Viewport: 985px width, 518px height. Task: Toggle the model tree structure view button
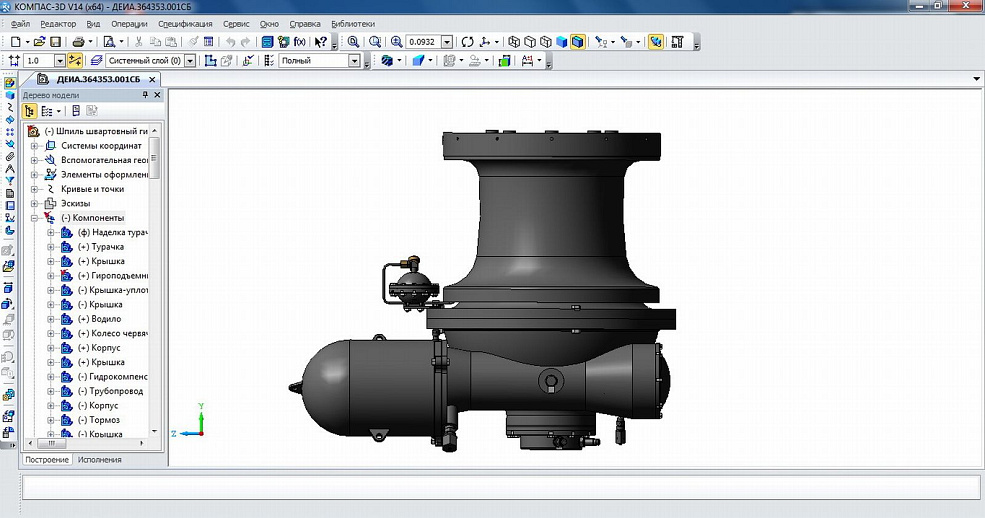coord(30,111)
